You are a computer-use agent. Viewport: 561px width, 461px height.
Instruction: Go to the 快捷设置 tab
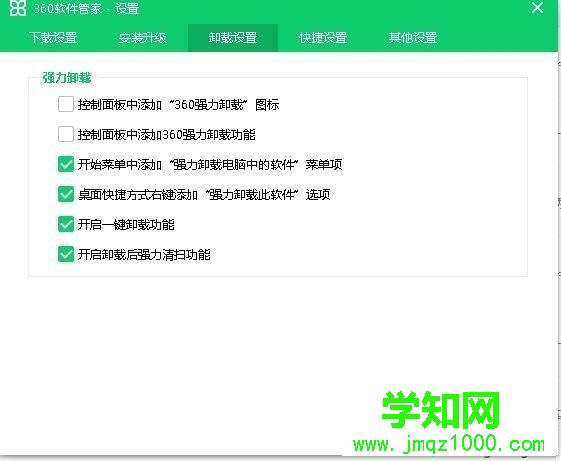[x=323, y=38]
